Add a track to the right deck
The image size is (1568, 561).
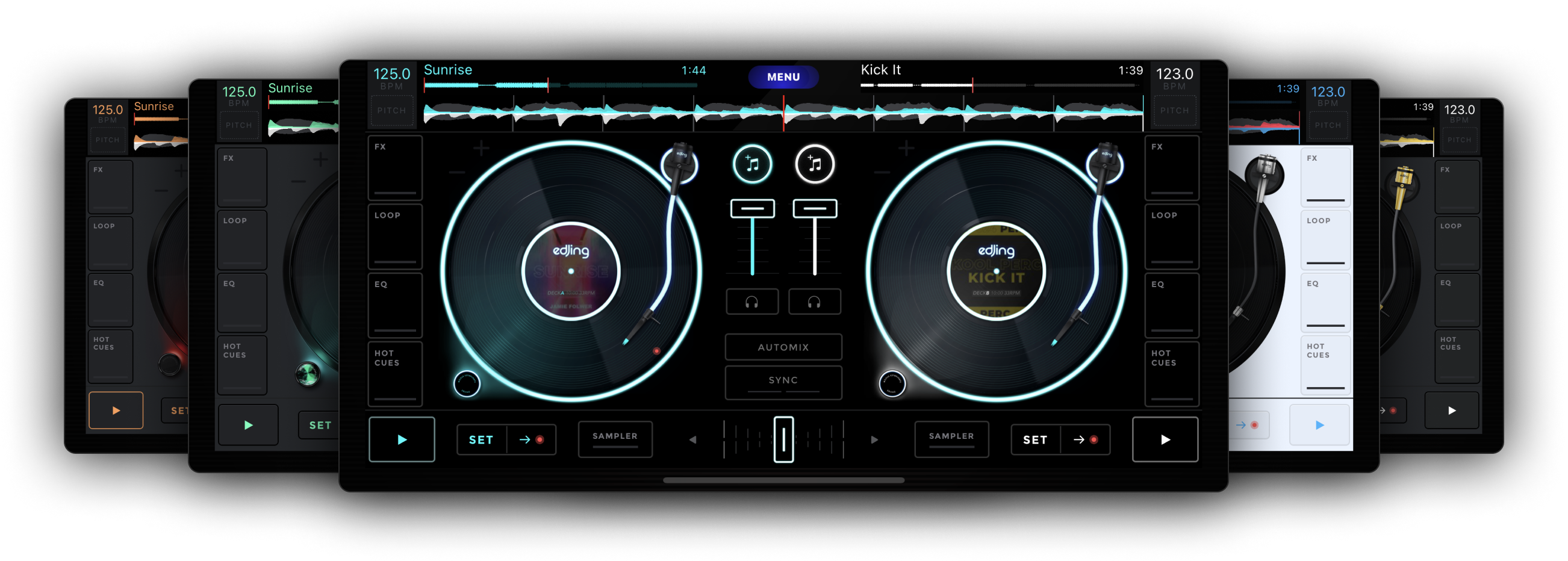[x=815, y=164]
